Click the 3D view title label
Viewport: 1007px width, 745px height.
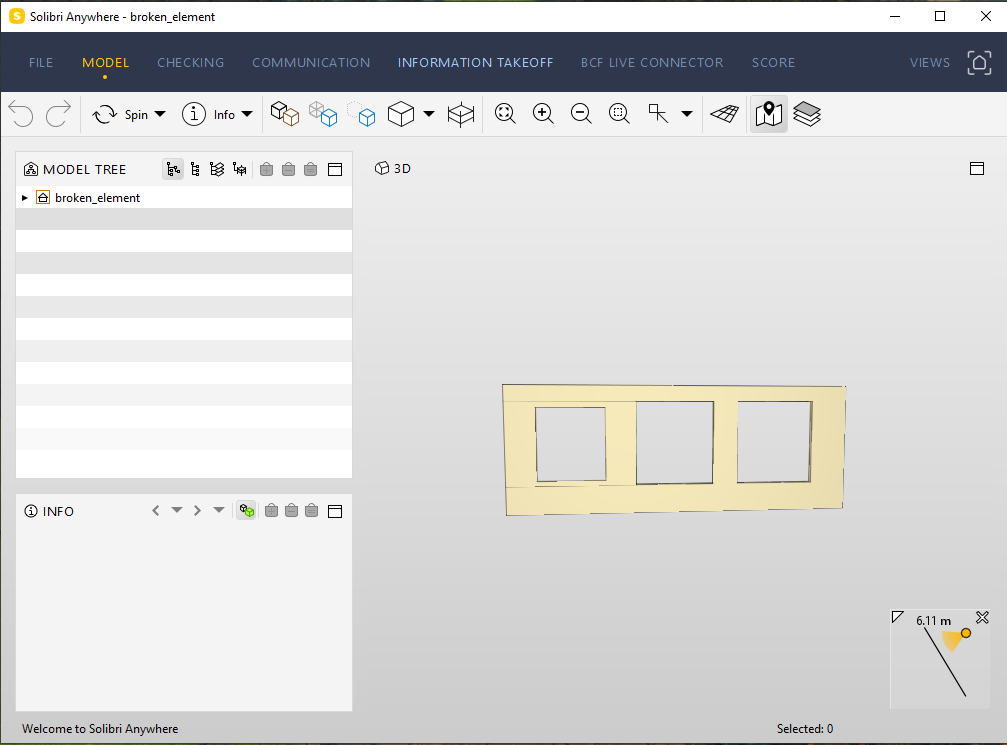[392, 168]
